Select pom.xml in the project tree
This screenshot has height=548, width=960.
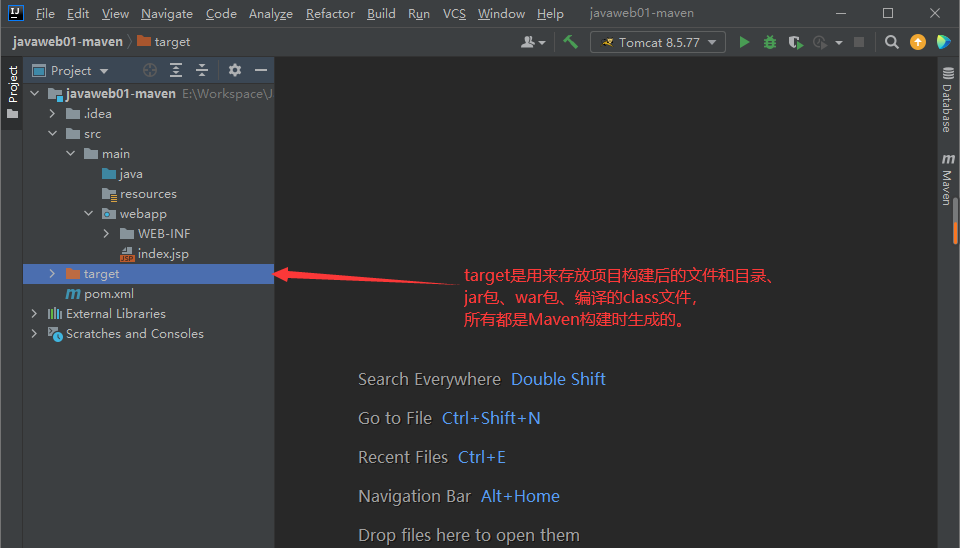[148, 294]
